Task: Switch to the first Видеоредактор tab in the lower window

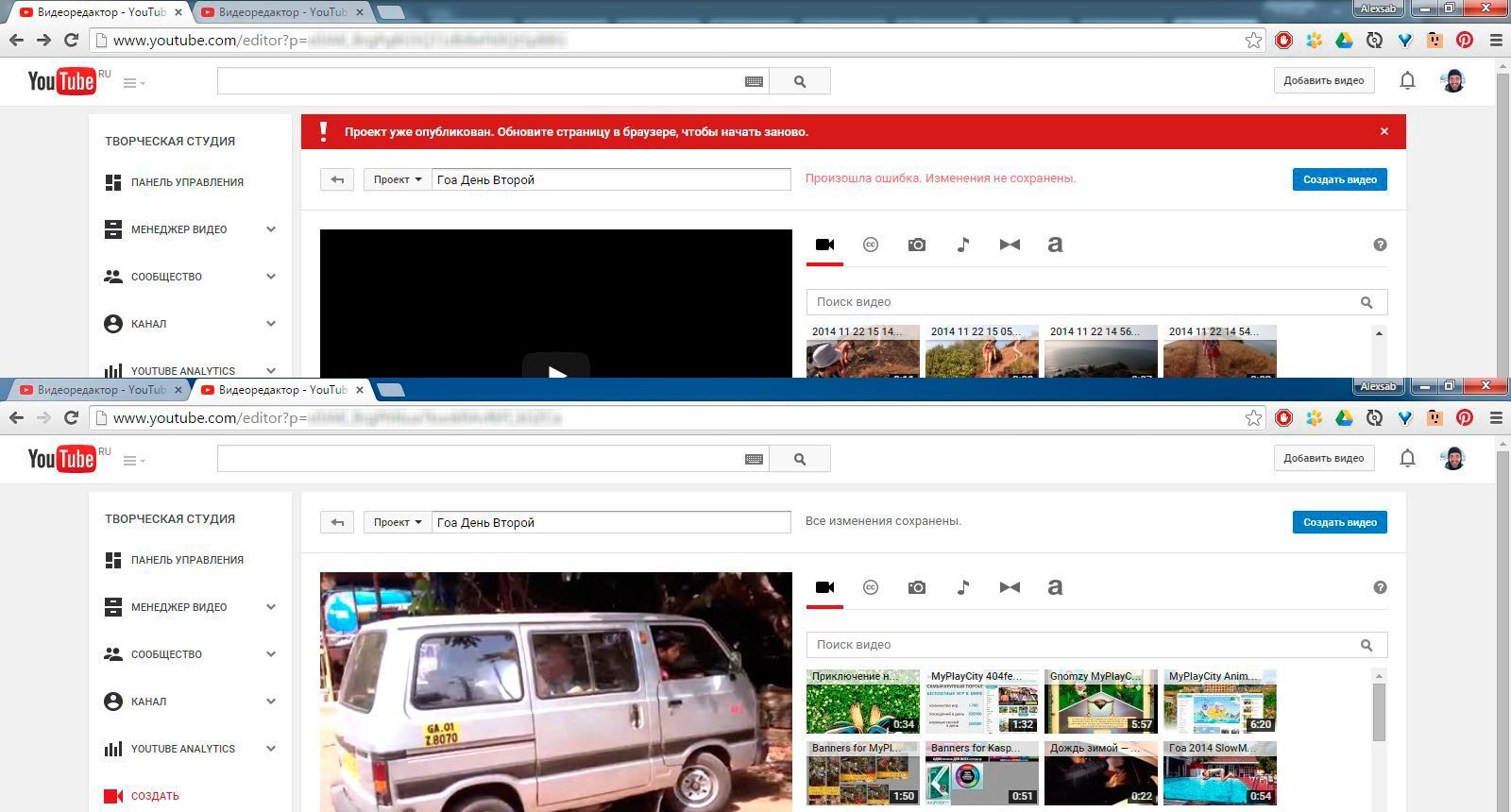Action: click(98, 389)
